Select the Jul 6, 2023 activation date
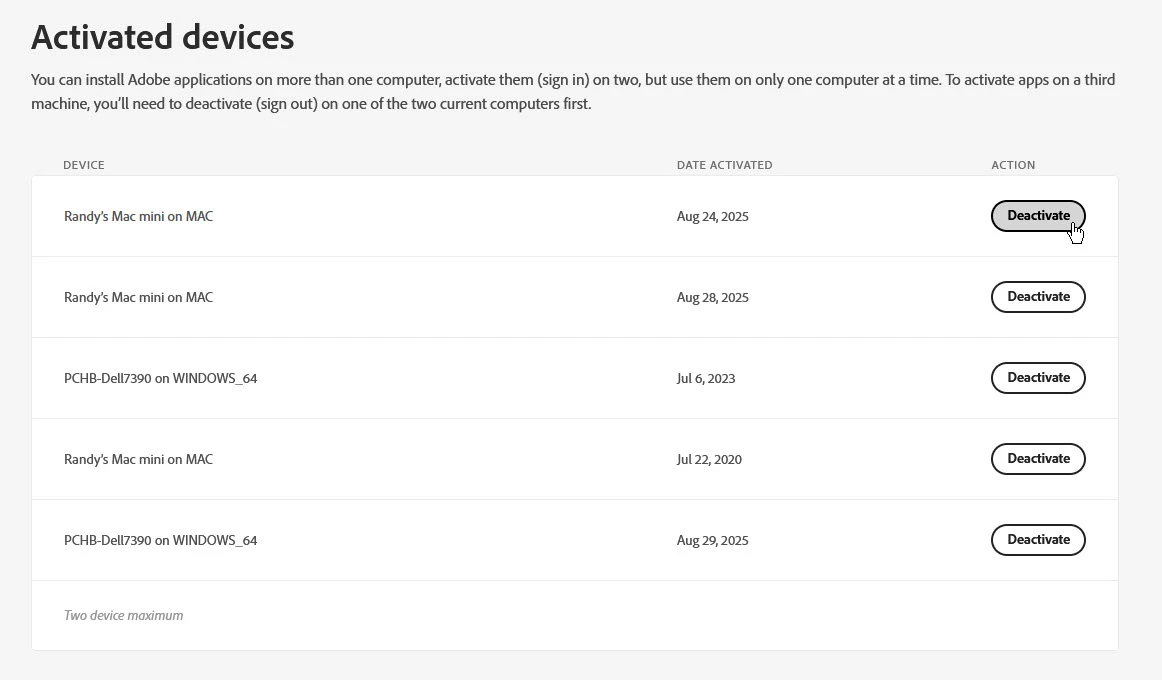The image size is (1162, 680). pos(705,378)
